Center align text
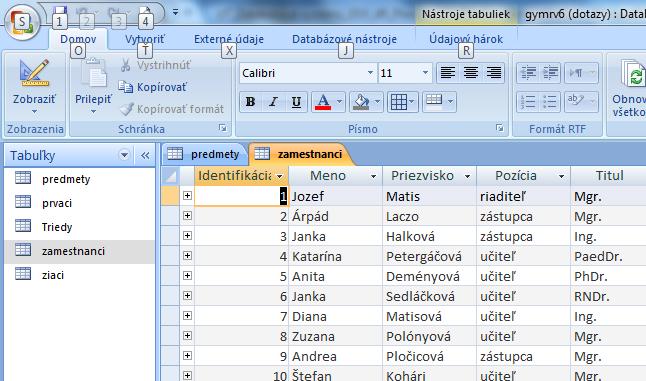 tap(470, 73)
